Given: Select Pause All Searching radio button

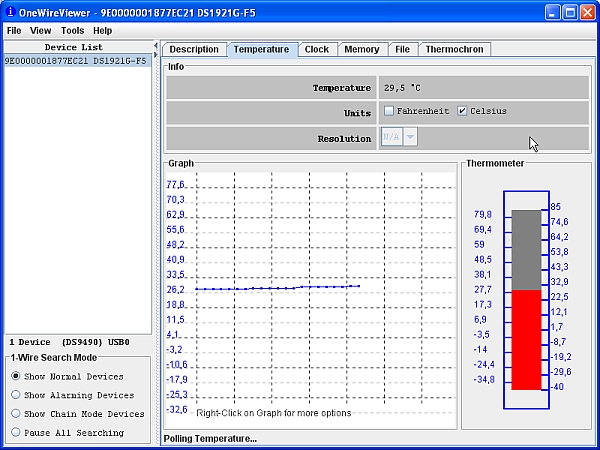Looking at the screenshot, I should tap(16, 432).
